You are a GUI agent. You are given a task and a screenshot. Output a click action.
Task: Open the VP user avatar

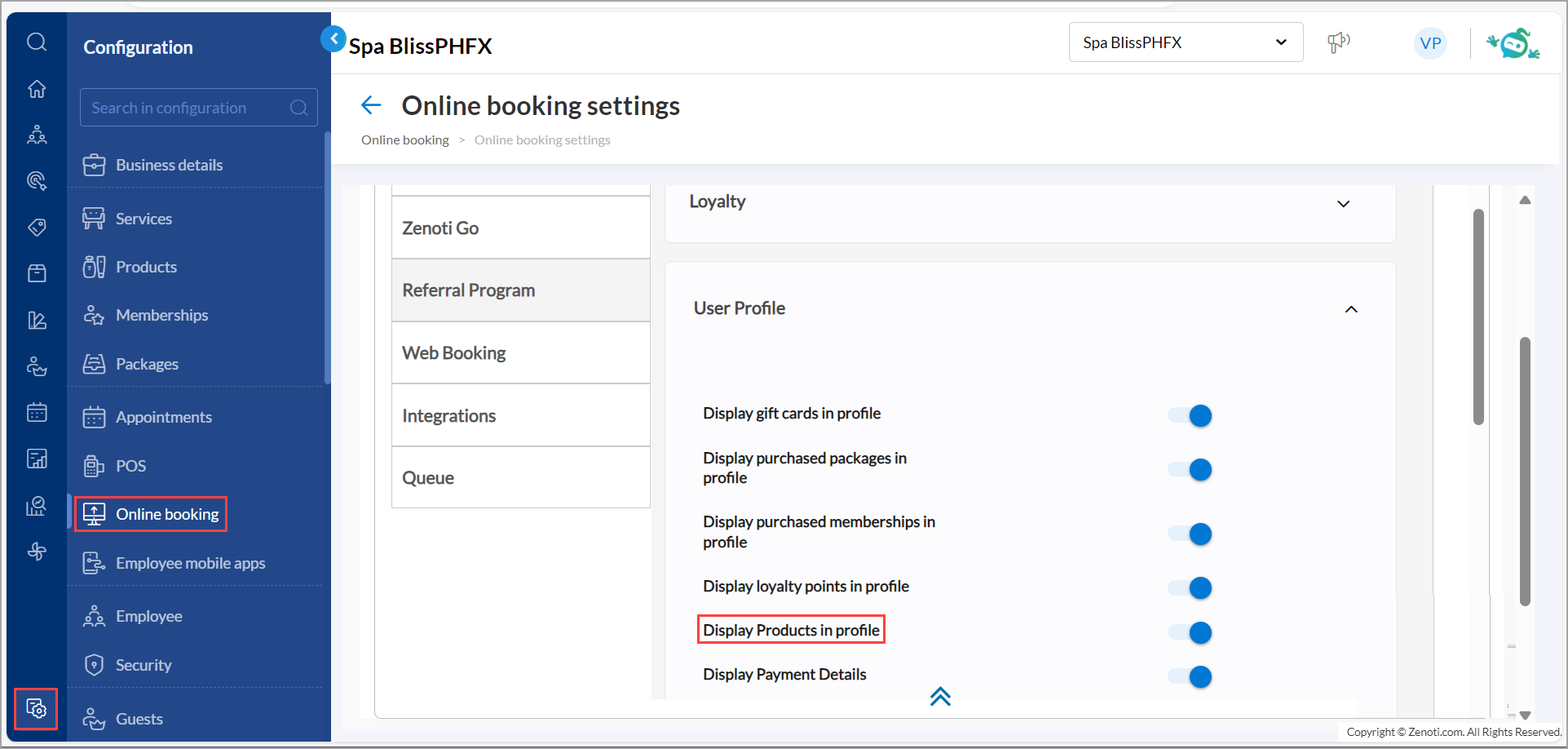click(x=1430, y=43)
